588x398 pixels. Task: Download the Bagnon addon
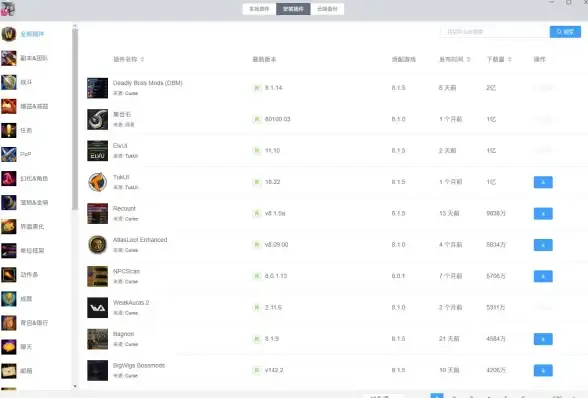tap(543, 339)
